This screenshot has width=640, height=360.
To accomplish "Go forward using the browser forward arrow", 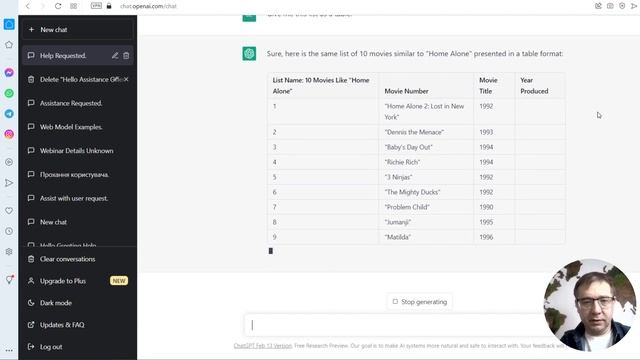I will [x=42, y=6].
